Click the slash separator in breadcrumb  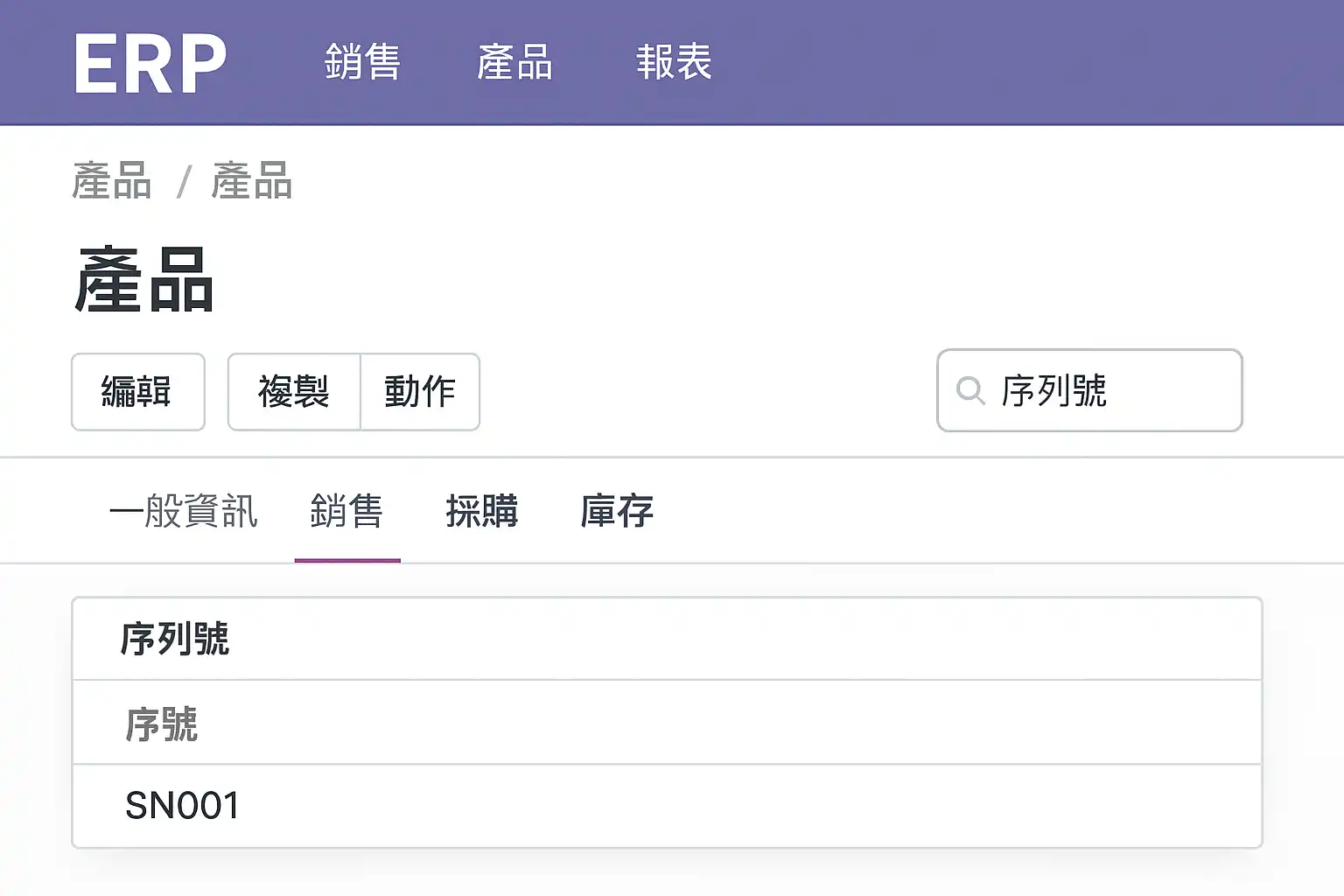pos(184,183)
